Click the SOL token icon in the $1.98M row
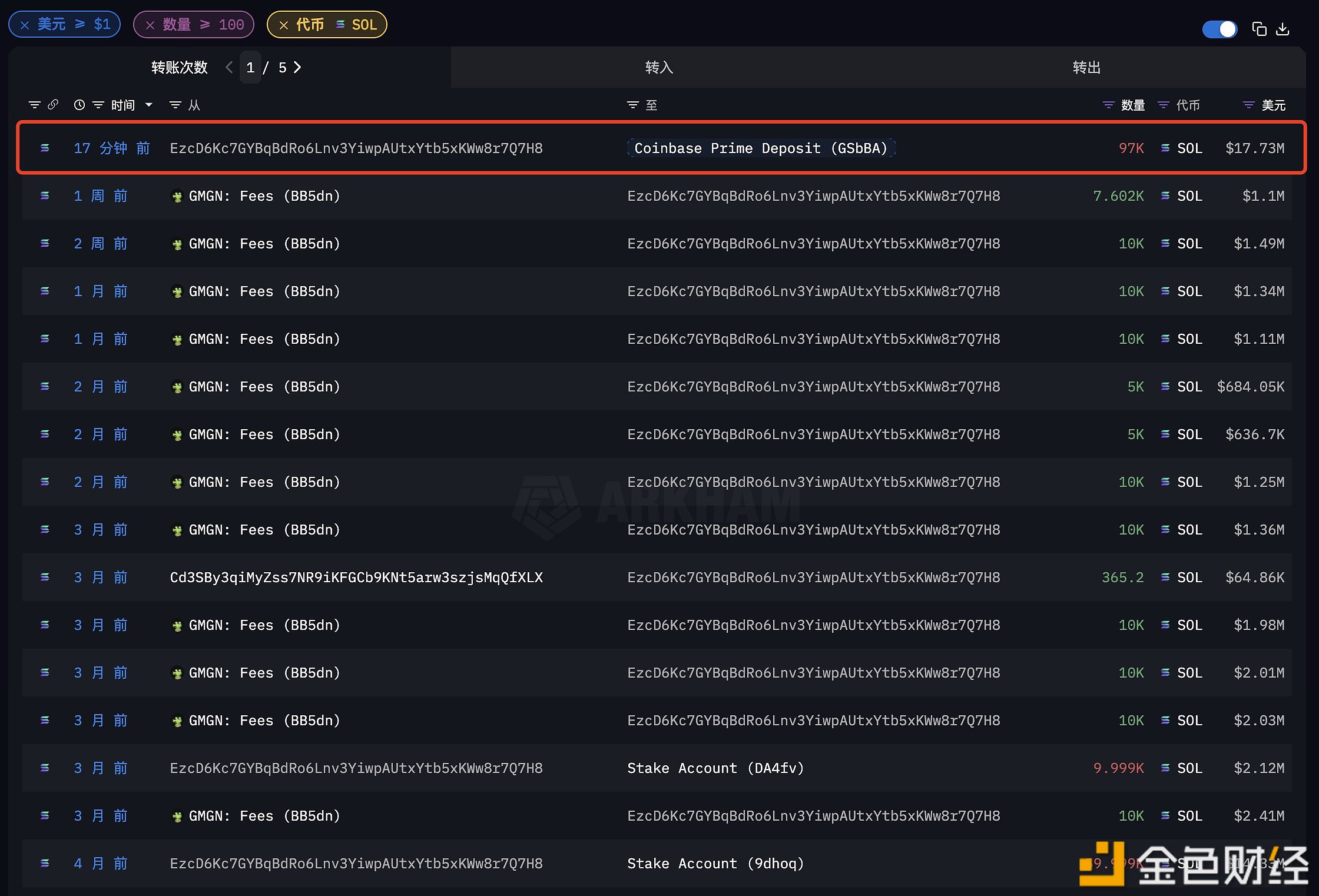 click(x=1165, y=625)
